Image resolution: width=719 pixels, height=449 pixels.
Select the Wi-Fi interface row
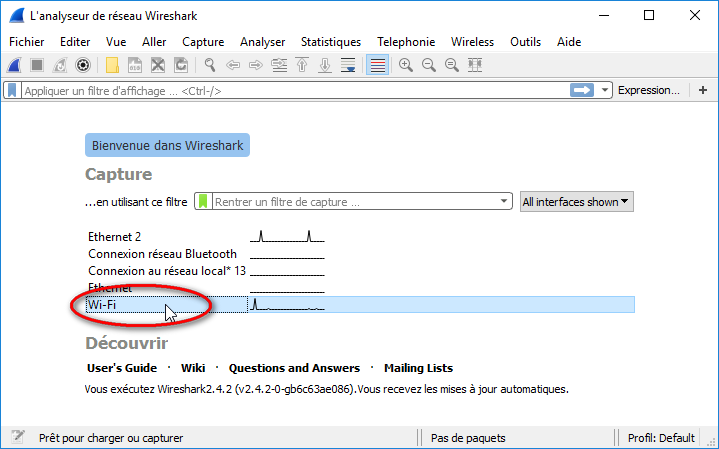(x=360, y=305)
